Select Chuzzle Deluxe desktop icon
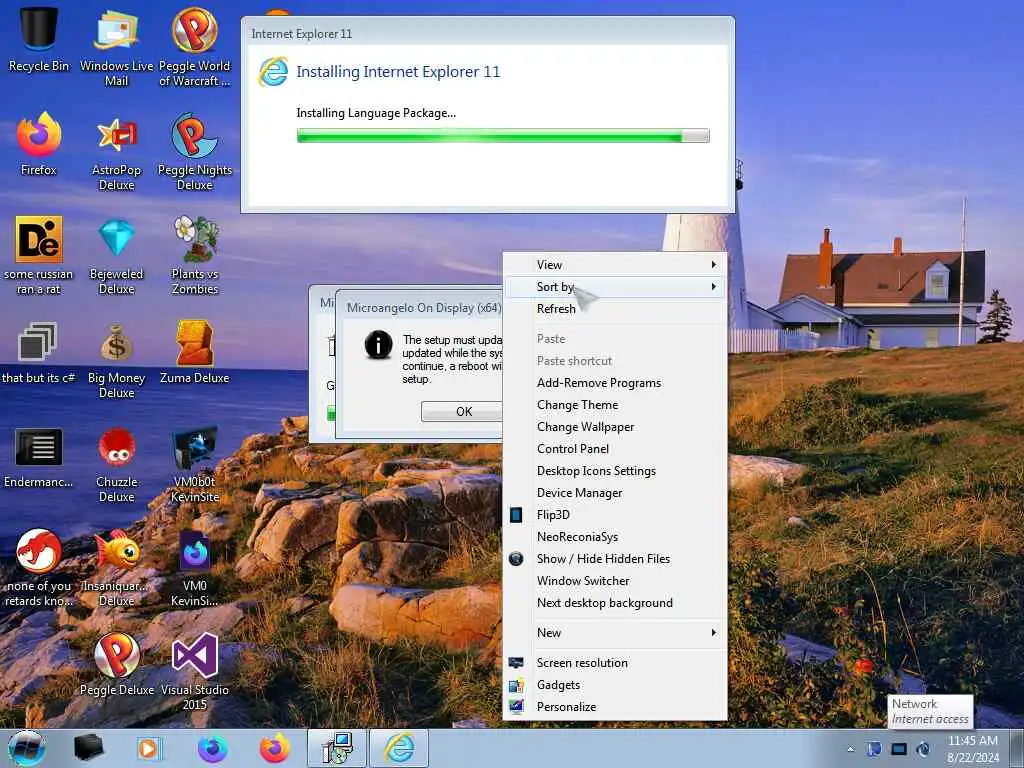The width and height of the screenshot is (1024, 768). pyautogui.click(x=116, y=464)
